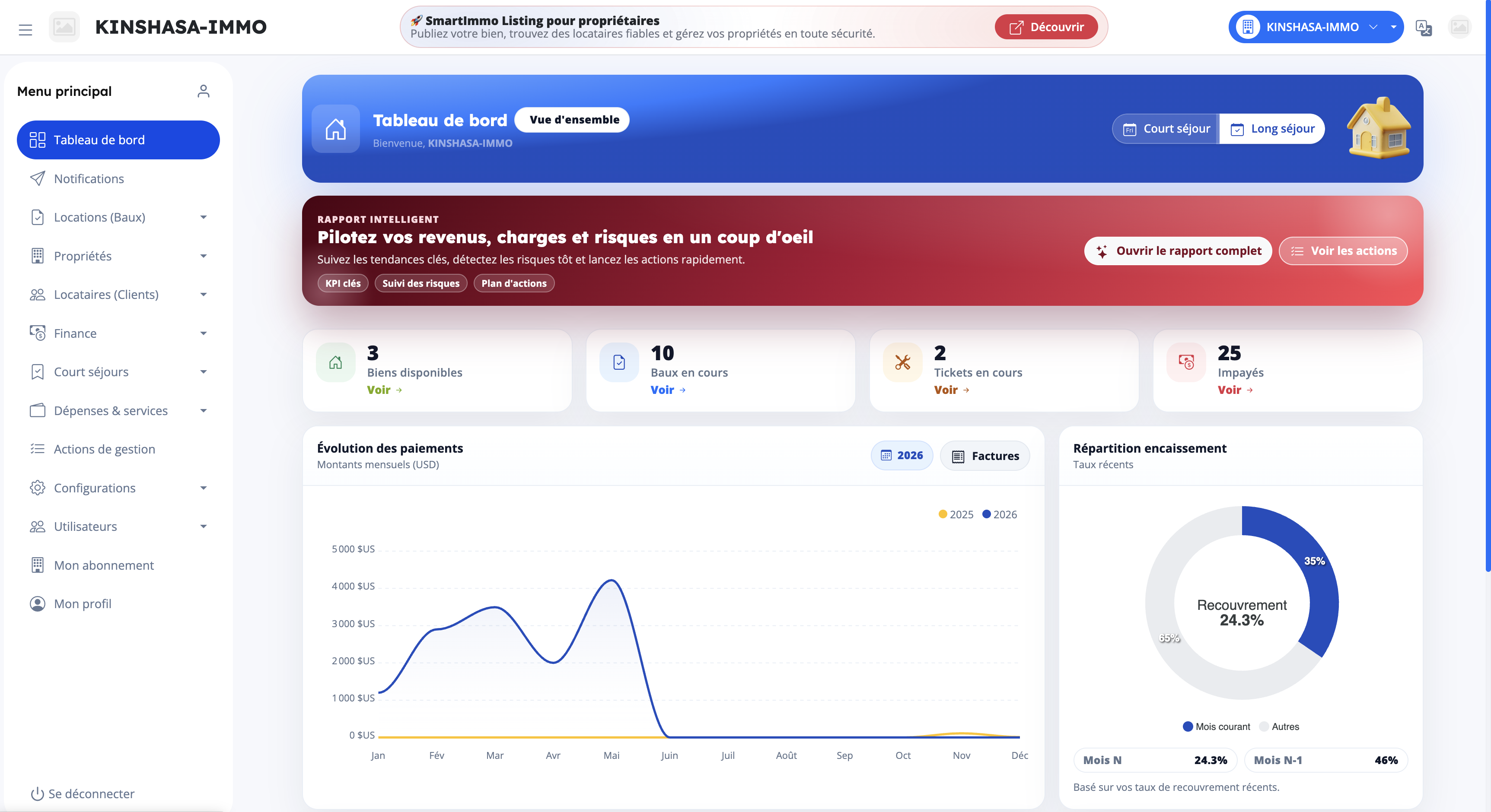Open the KINSHASA-IMMO agency dropdown
The height and width of the screenshot is (812, 1491).
[x=1315, y=27]
